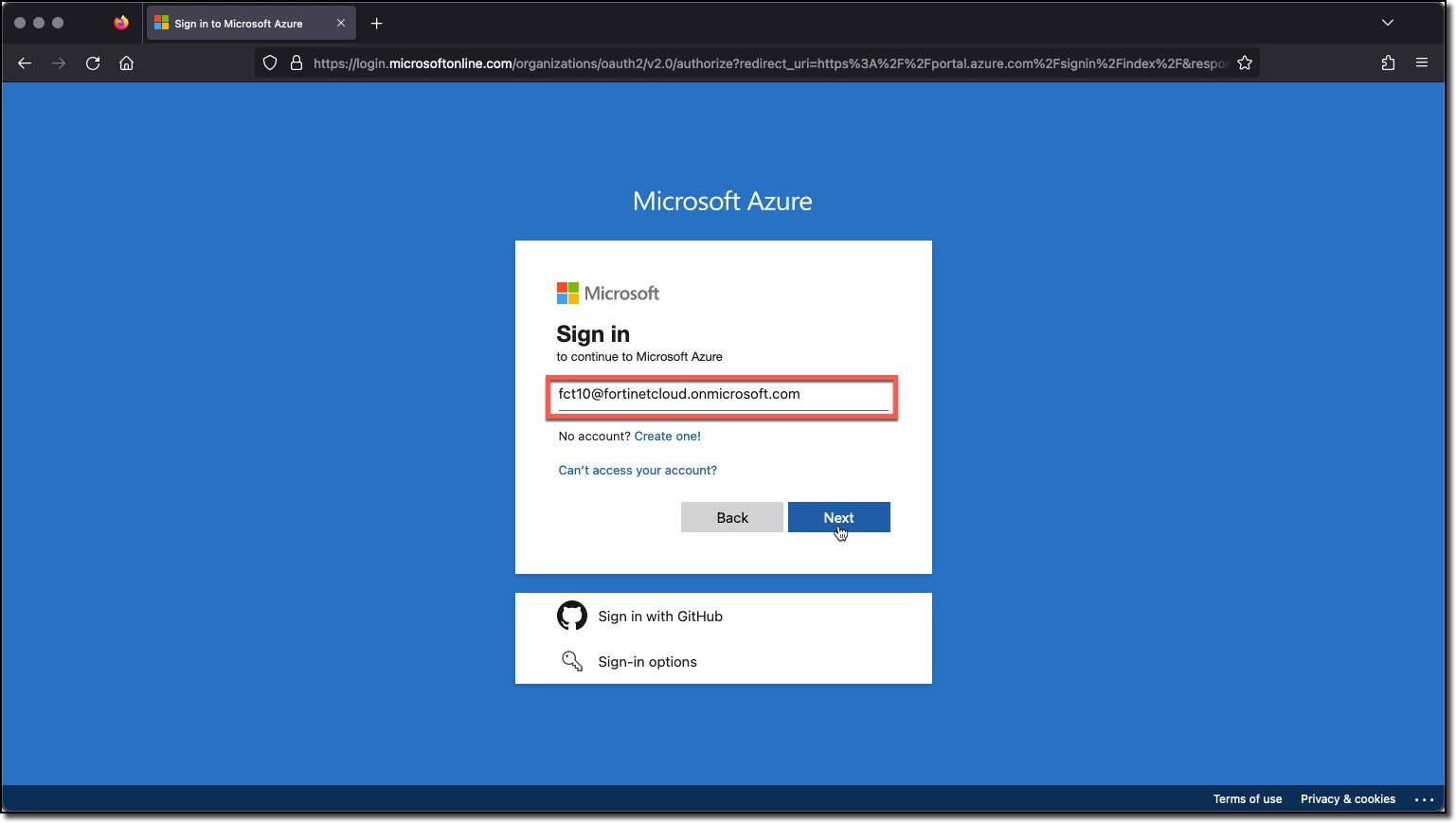Click the browser Back arrow
Screen dimensions: 1456x823
point(25,63)
